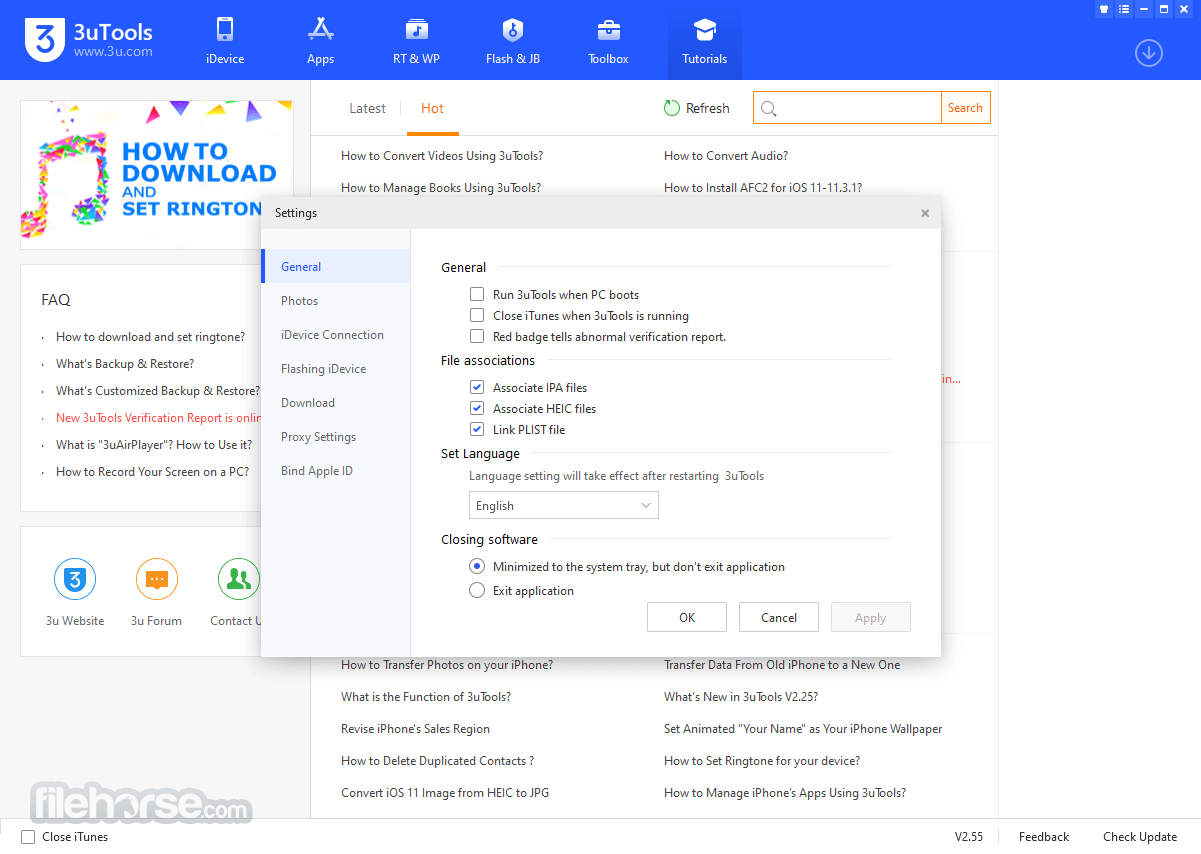1201x854 pixels.
Task: Click the Cancel button
Action: [779, 617]
